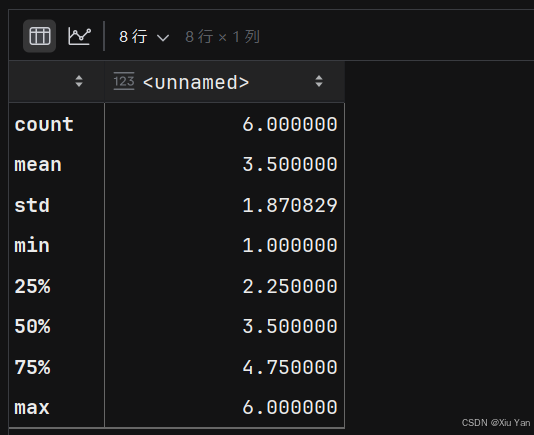Open the 8 行 row count dropdown
The height and width of the screenshot is (435, 534).
point(144,36)
